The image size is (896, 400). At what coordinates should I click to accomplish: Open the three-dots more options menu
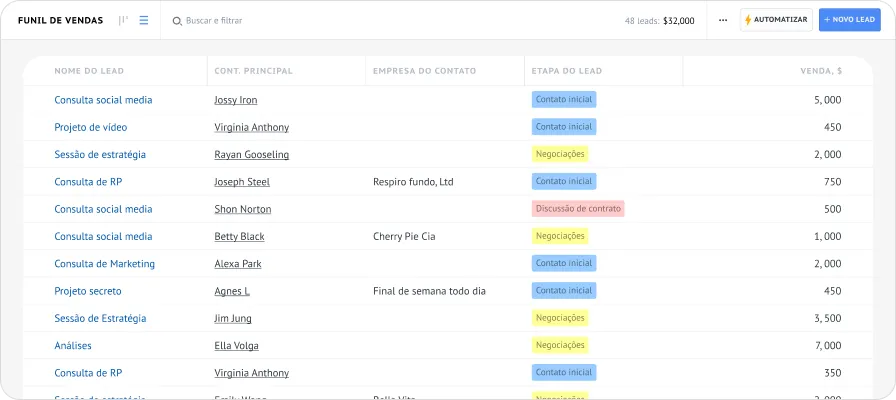coord(723,21)
